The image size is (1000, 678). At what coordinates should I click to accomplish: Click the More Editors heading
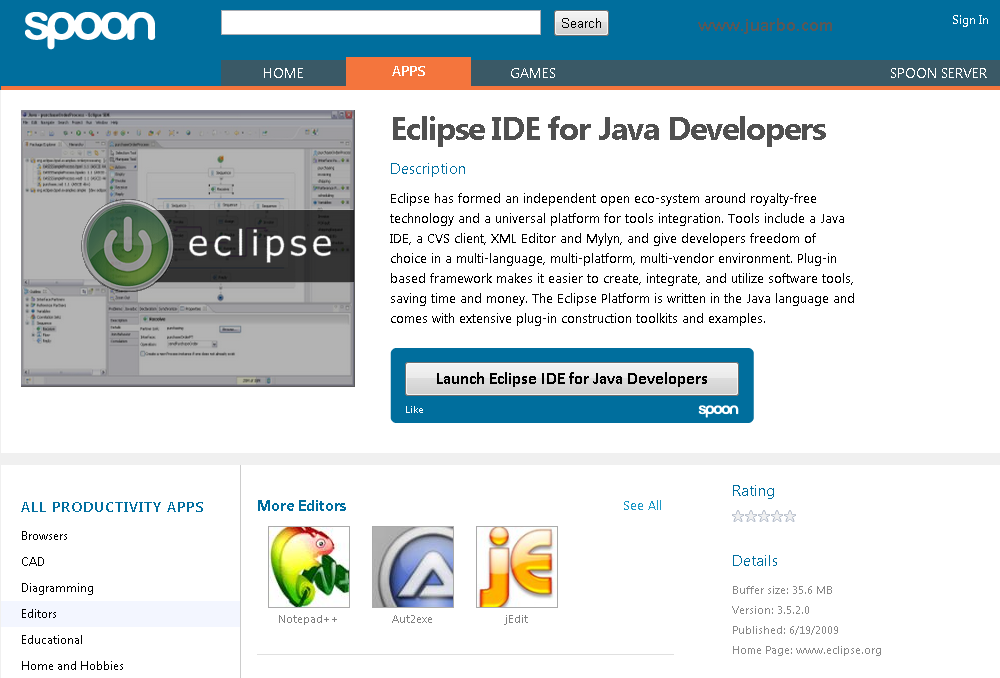pyautogui.click(x=302, y=506)
